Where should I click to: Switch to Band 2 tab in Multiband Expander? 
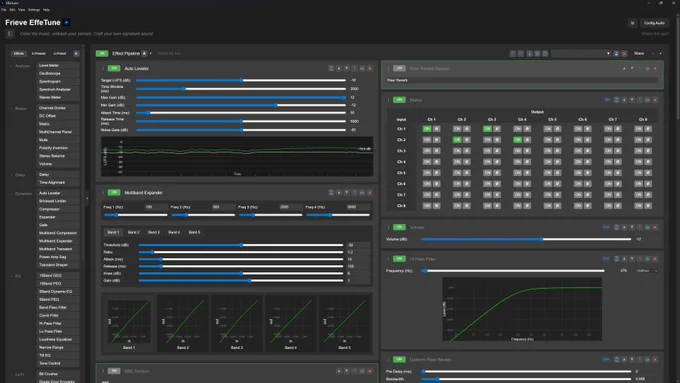pyautogui.click(x=134, y=232)
